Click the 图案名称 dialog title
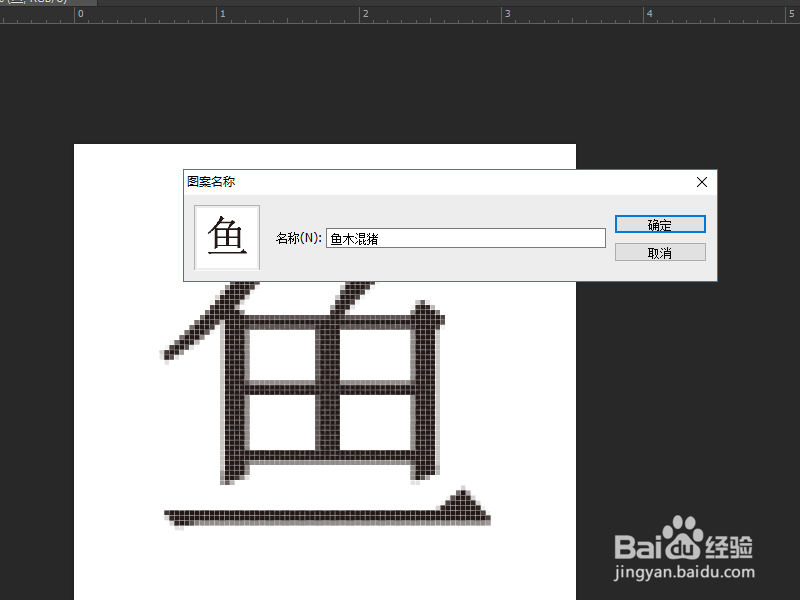Viewport: 800px width, 600px height. click(x=211, y=182)
